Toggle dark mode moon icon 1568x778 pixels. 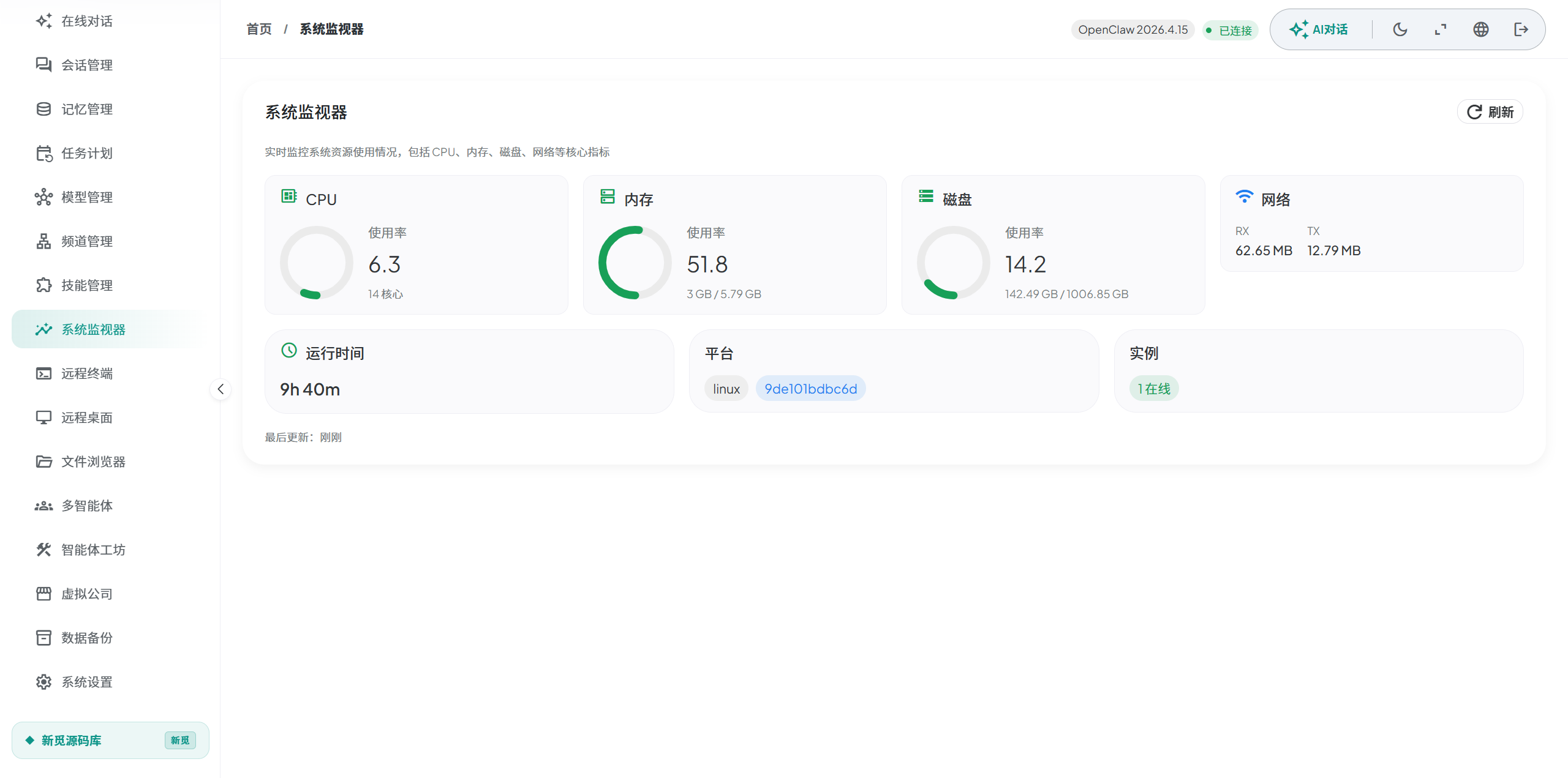(1400, 29)
